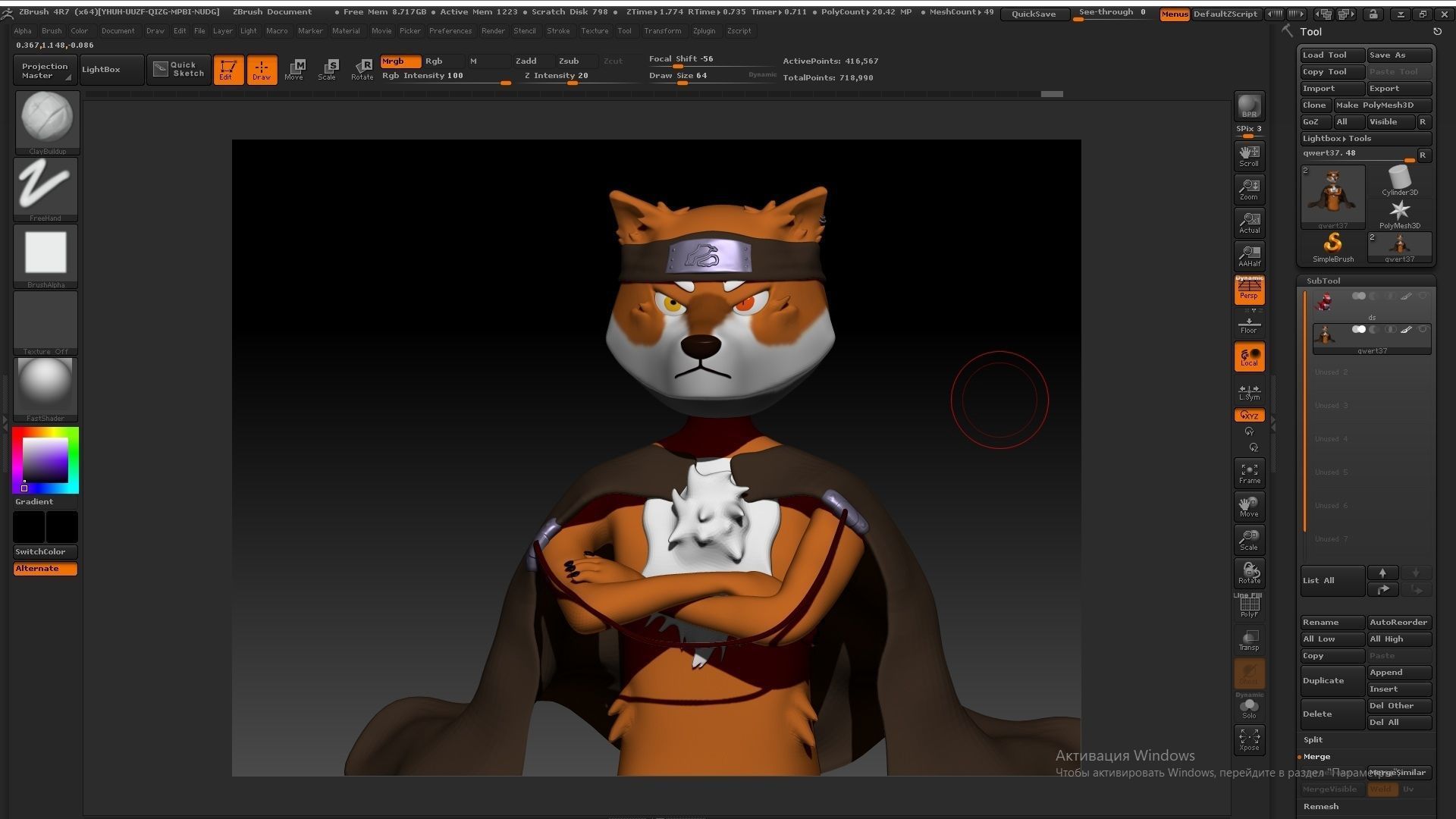1456x819 pixels.
Task: Click the SwitchColor button
Action: (45, 552)
